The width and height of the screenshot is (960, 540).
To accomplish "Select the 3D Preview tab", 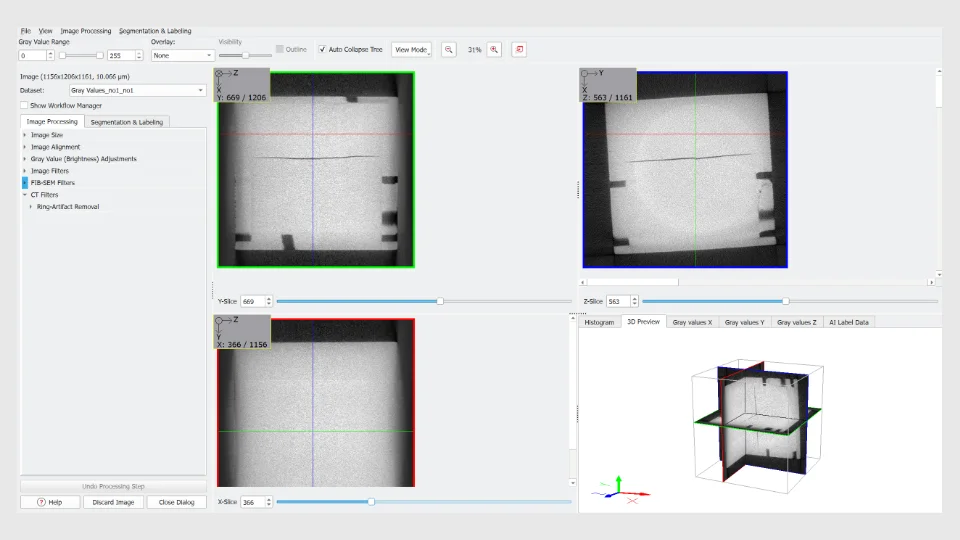I will point(643,321).
